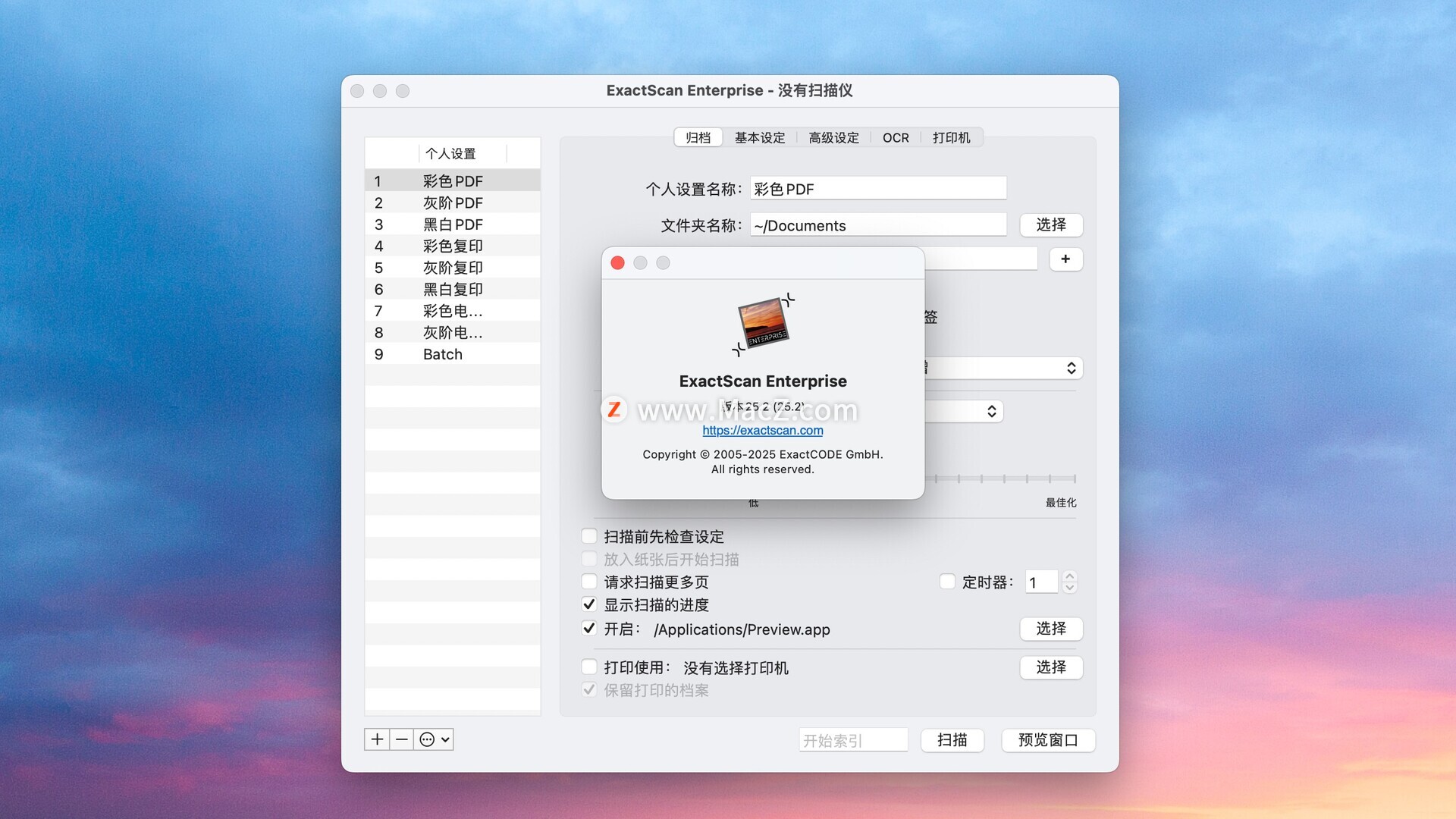The width and height of the screenshot is (1456, 819).
Task: Click the 定时器 value field
Action: point(1041,582)
